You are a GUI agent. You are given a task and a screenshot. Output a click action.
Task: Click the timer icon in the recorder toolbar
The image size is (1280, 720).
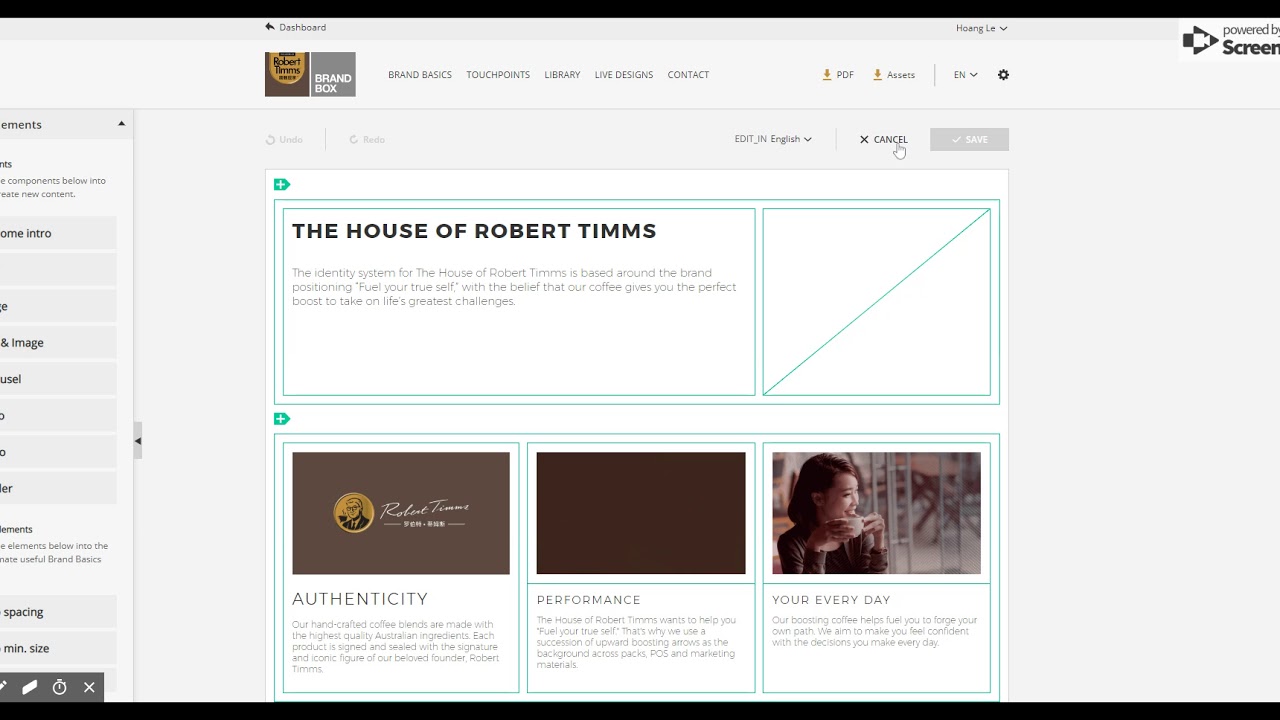click(x=59, y=687)
